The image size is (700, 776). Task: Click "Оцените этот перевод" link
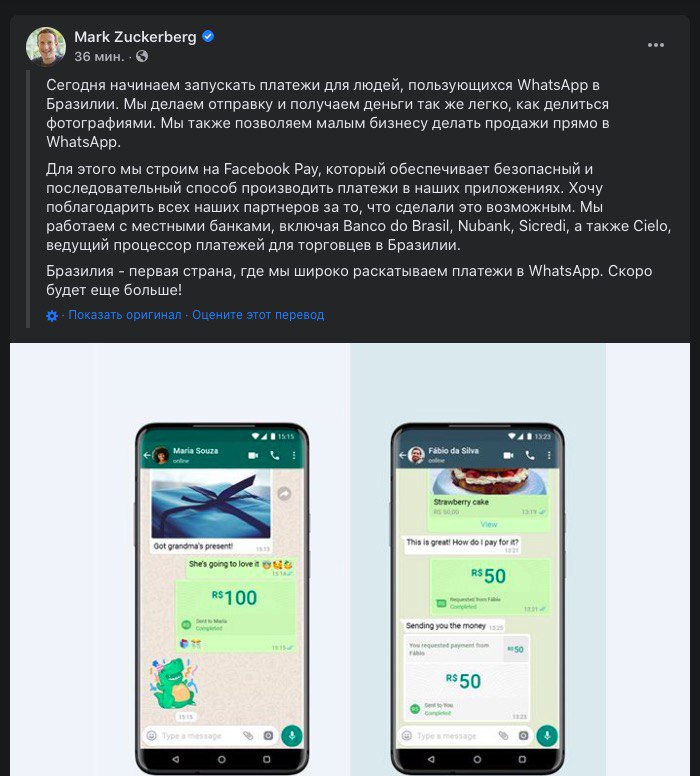[x=258, y=315]
